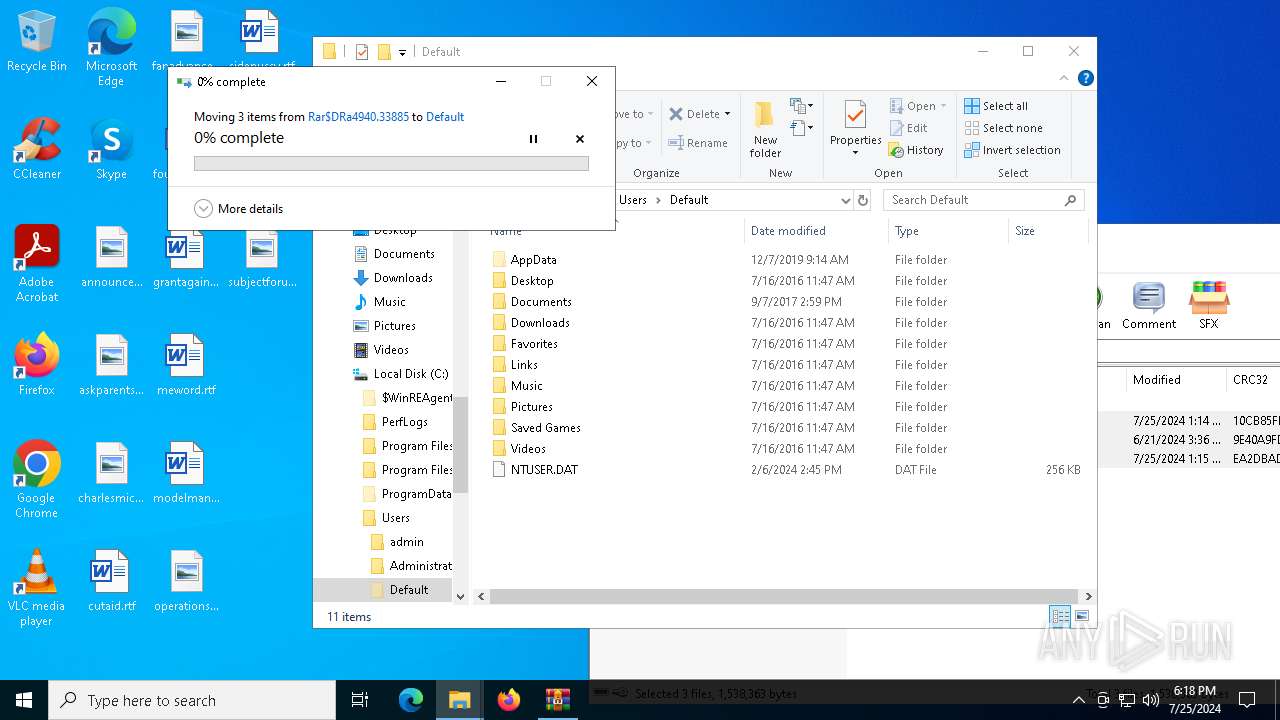Open Default destination link in dialog
The width and height of the screenshot is (1280, 720).
[445, 117]
